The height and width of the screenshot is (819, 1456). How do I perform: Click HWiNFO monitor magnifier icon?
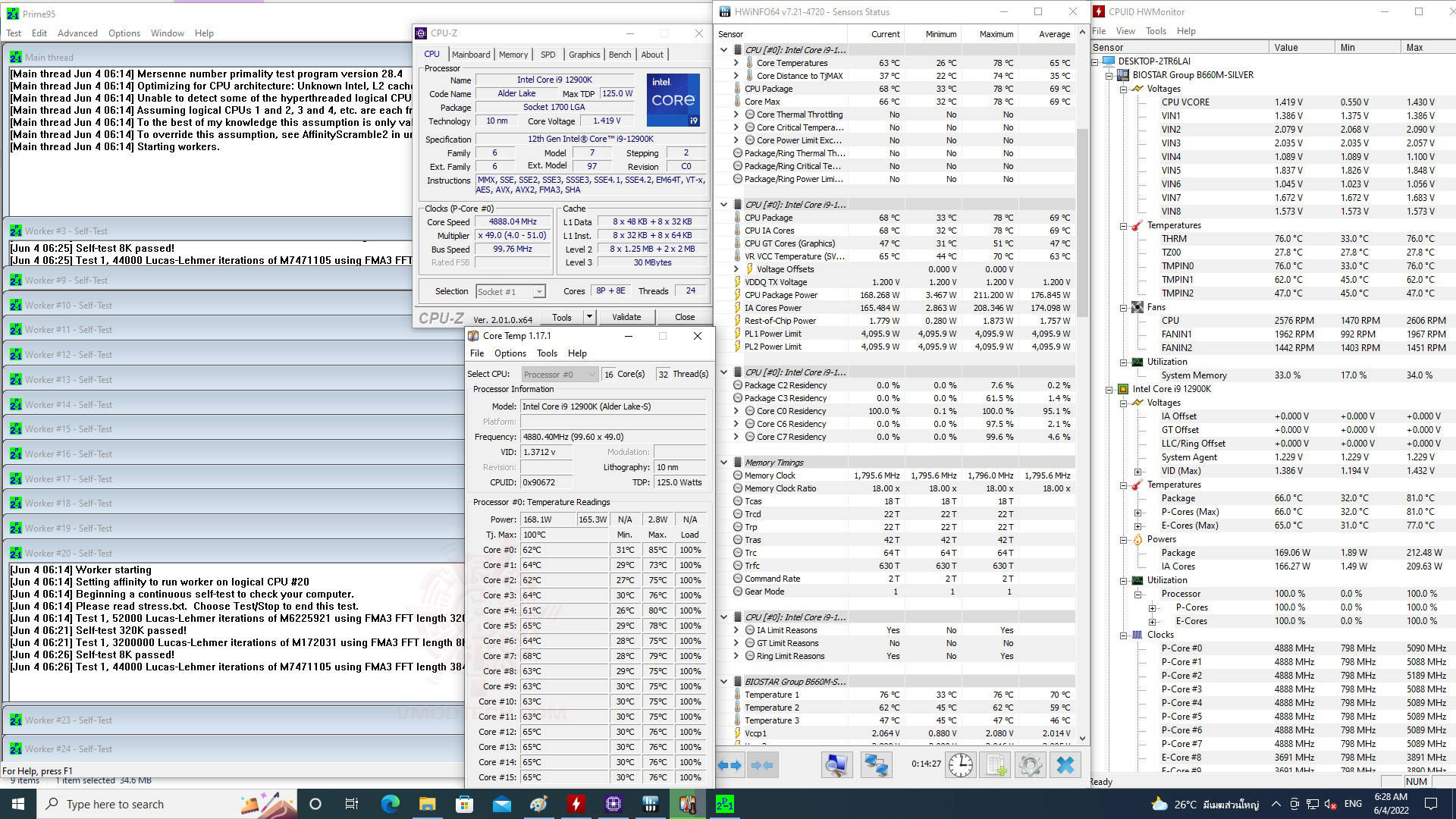(x=836, y=765)
